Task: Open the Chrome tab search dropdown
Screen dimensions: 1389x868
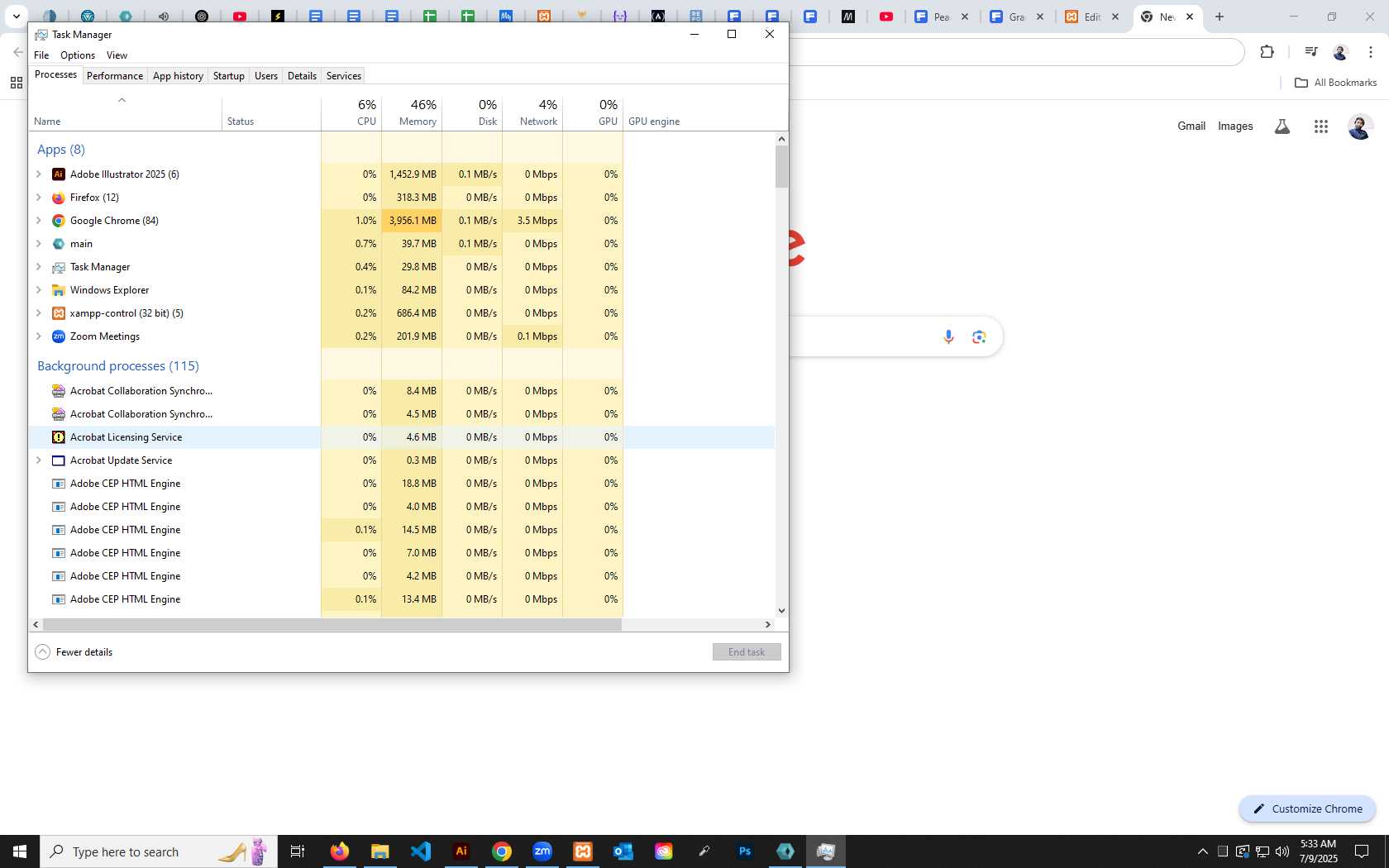Action: pyautogui.click(x=16, y=17)
